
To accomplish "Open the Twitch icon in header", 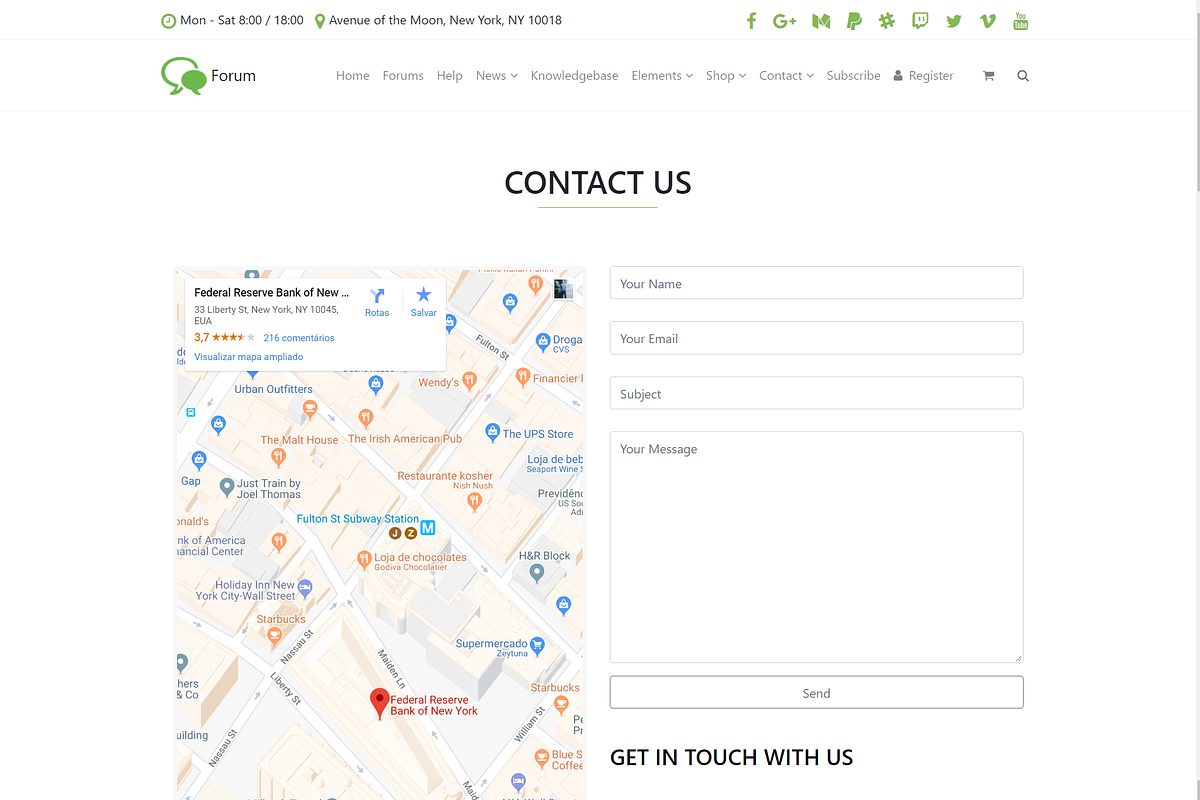I will (x=920, y=20).
